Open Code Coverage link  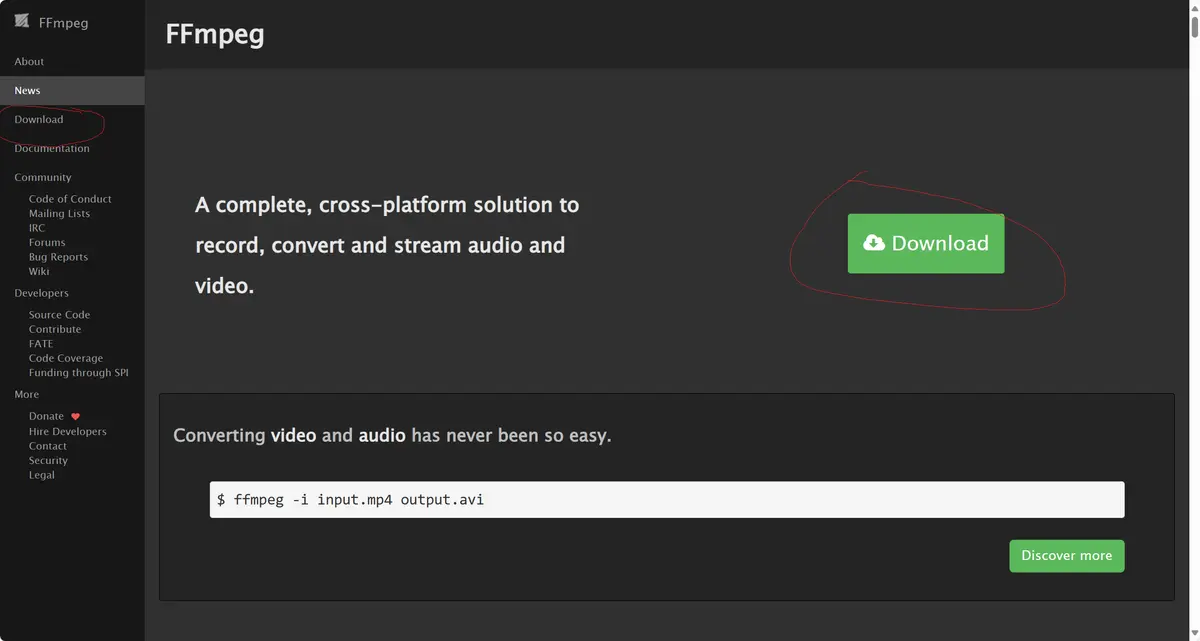pos(66,358)
